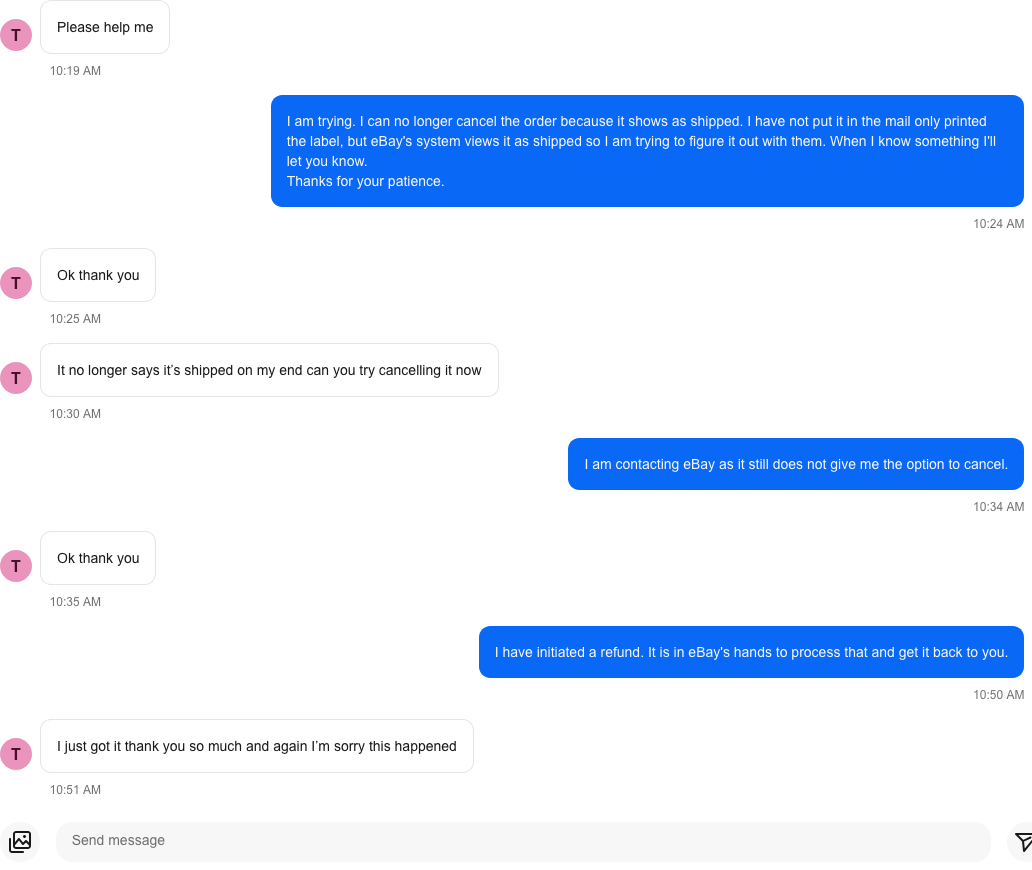This screenshot has width=1032, height=870.
Task: Click the 10:34 AM timestamp
Action: pos(998,507)
